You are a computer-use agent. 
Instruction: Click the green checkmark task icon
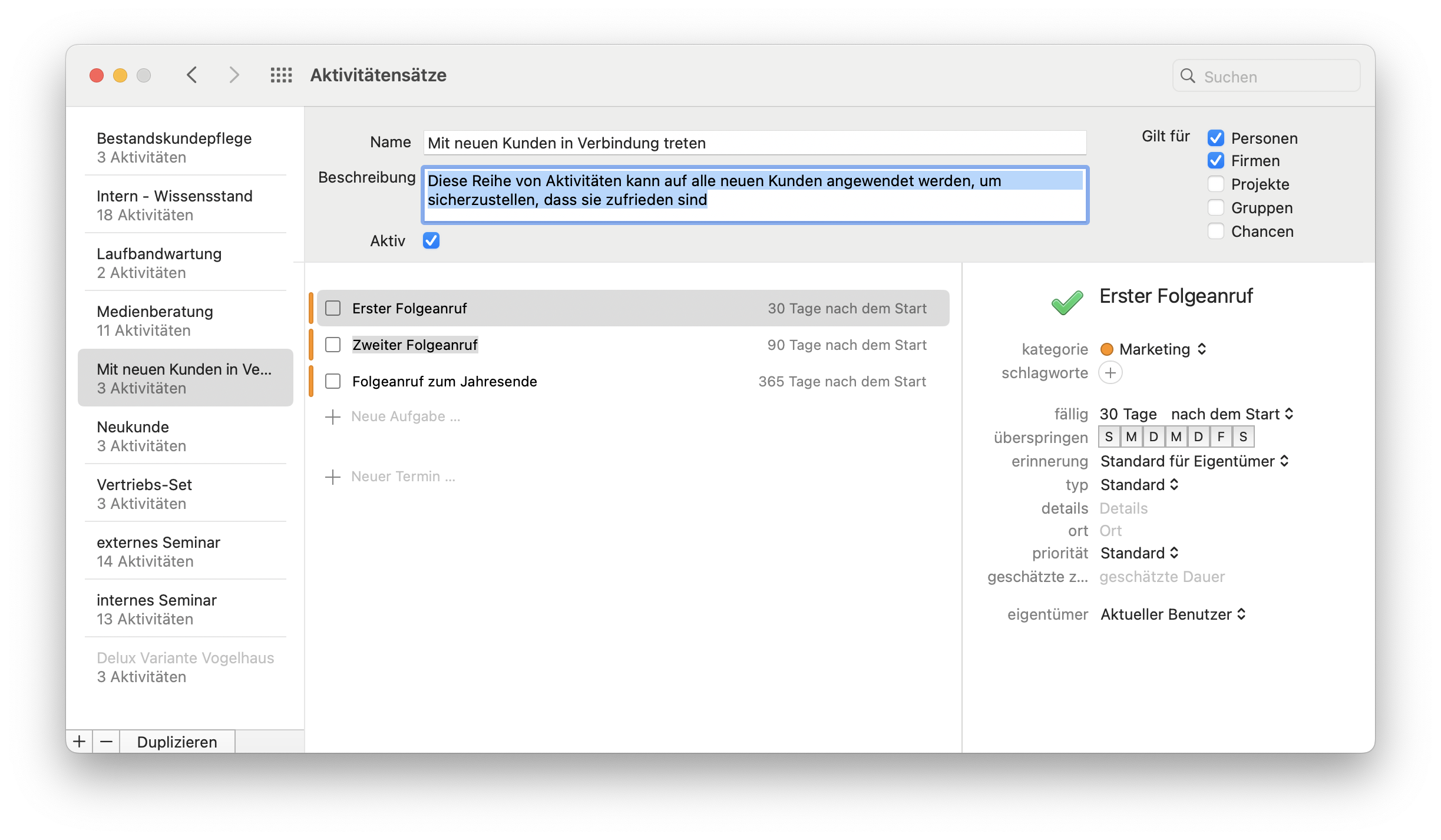[1067, 303]
